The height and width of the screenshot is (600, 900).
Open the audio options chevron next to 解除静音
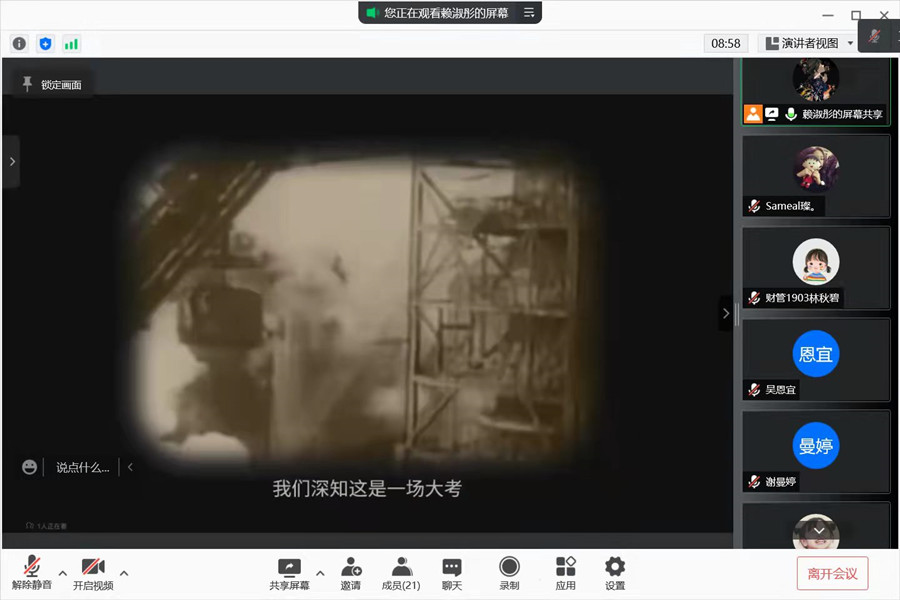(62, 573)
